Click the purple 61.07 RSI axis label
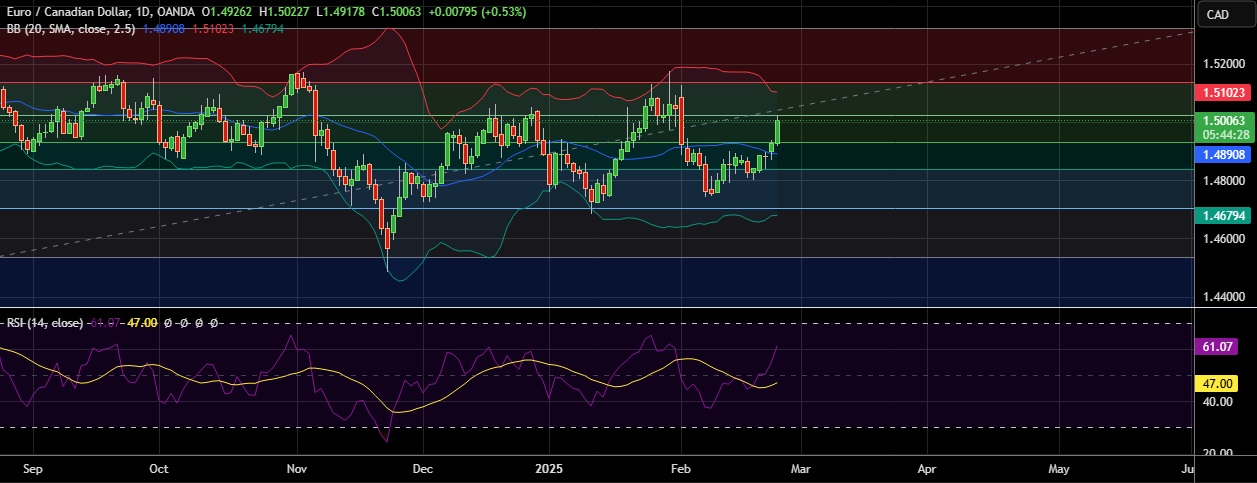Screen dimensions: 1257x483 click(x=1217, y=346)
